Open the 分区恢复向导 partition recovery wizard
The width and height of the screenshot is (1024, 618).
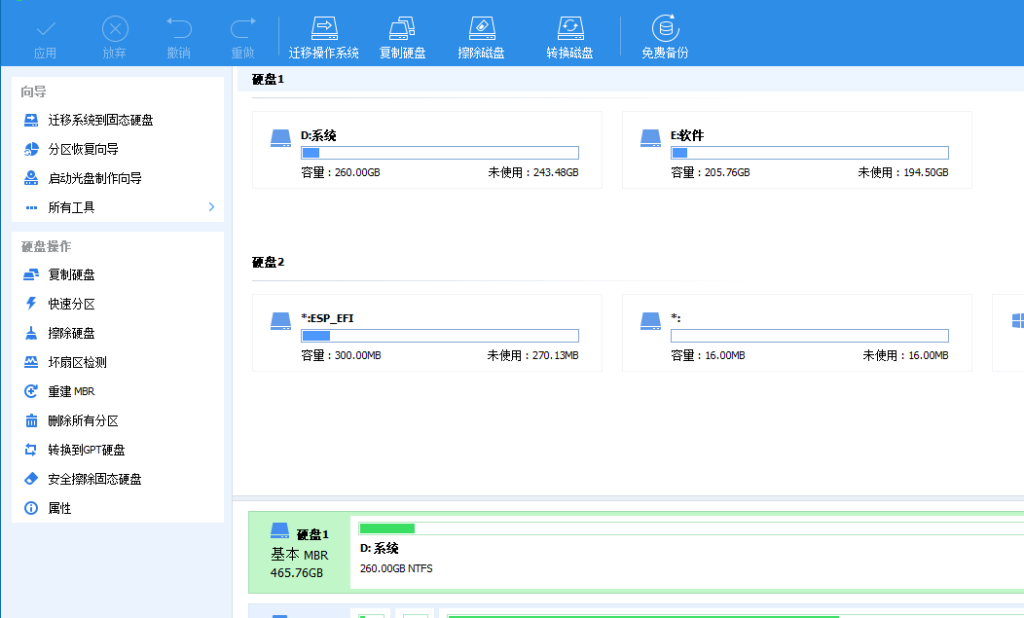pos(83,149)
